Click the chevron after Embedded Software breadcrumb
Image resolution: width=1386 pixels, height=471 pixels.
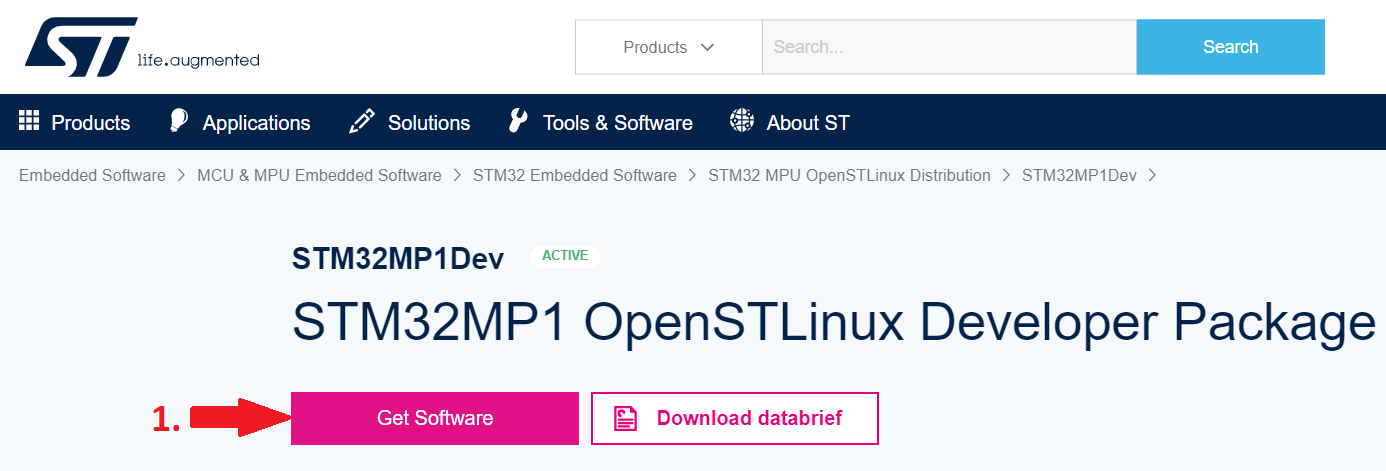coord(181,175)
